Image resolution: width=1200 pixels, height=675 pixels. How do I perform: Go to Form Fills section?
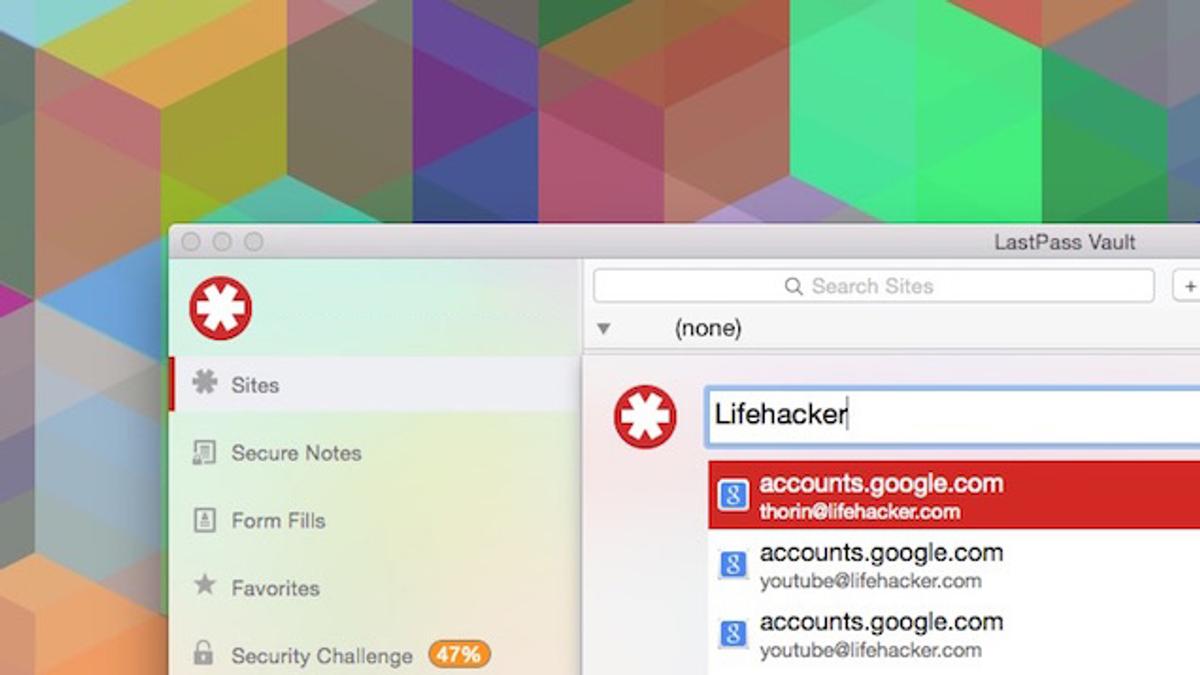pyautogui.click(x=375, y=520)
